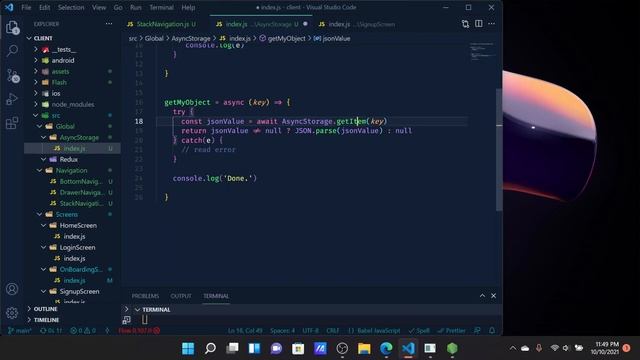Open index.js under LoginScreen folder
The width and height of the screenshot is (640, 360).
pyautogui.click(x=74, y=258)
